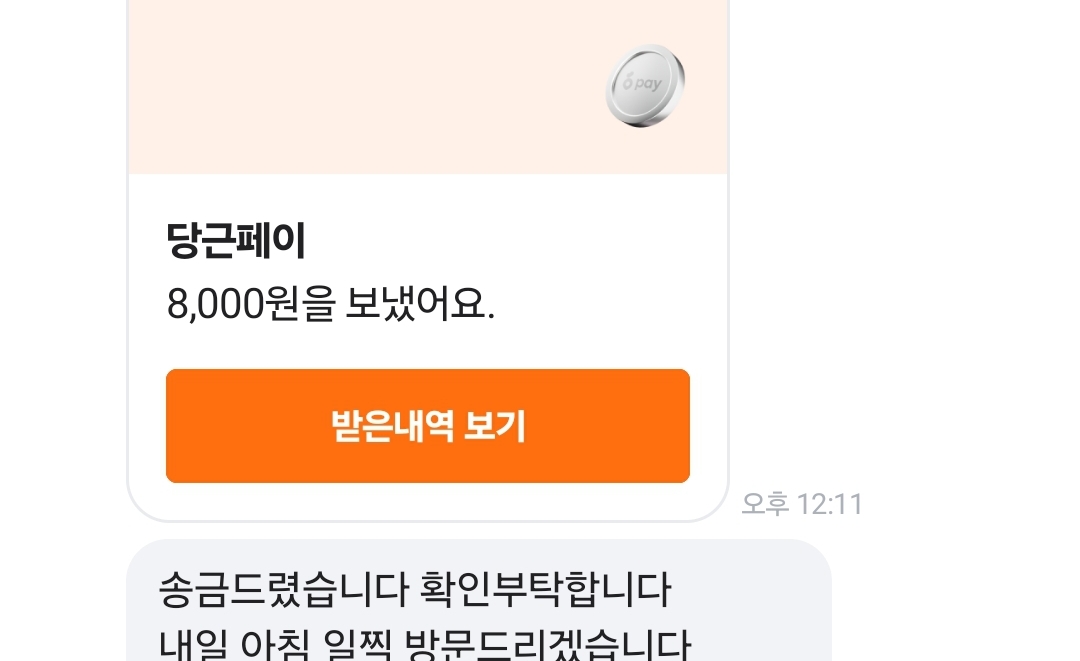Click the carrot logo on the coin
This screenshot has width=1080, height=661.
(627, 82)
